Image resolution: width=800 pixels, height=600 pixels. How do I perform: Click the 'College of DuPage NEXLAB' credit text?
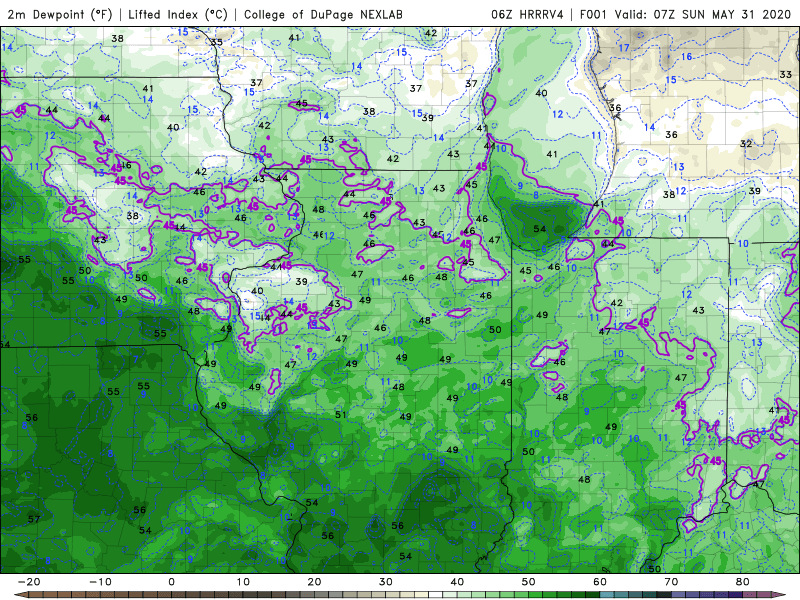(x=323, y=14)
